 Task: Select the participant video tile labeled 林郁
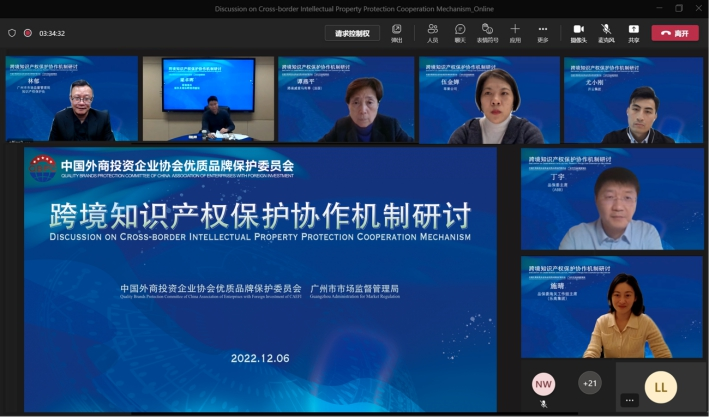[71, 99]
